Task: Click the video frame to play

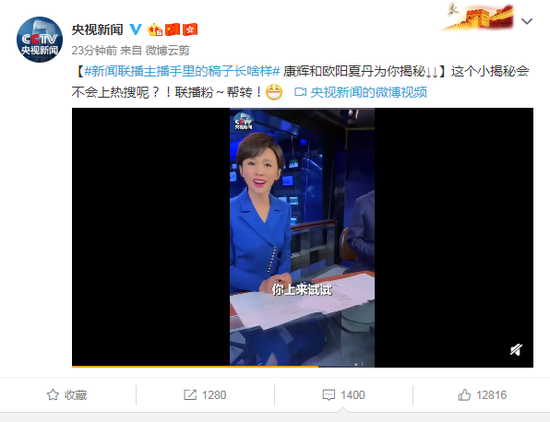Action: [302, 237]
